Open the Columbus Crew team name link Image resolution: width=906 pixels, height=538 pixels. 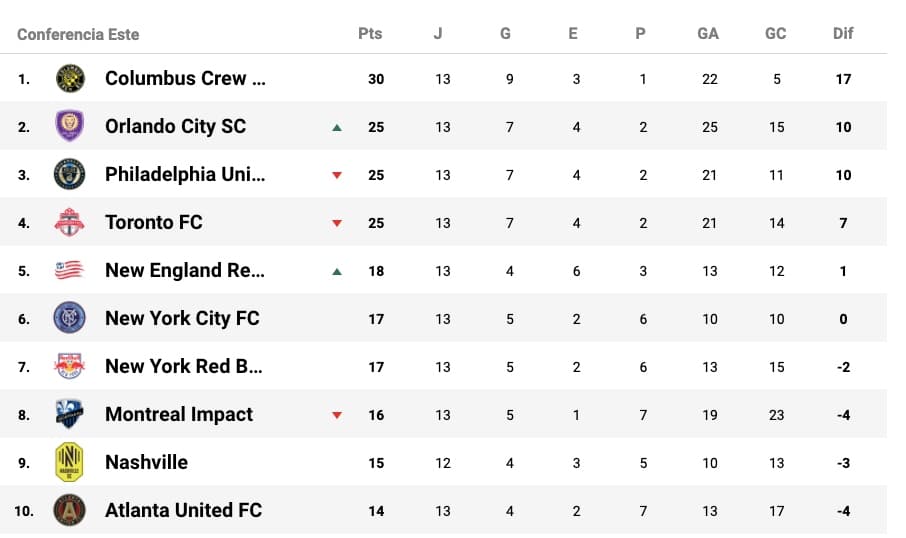point(185,78)
